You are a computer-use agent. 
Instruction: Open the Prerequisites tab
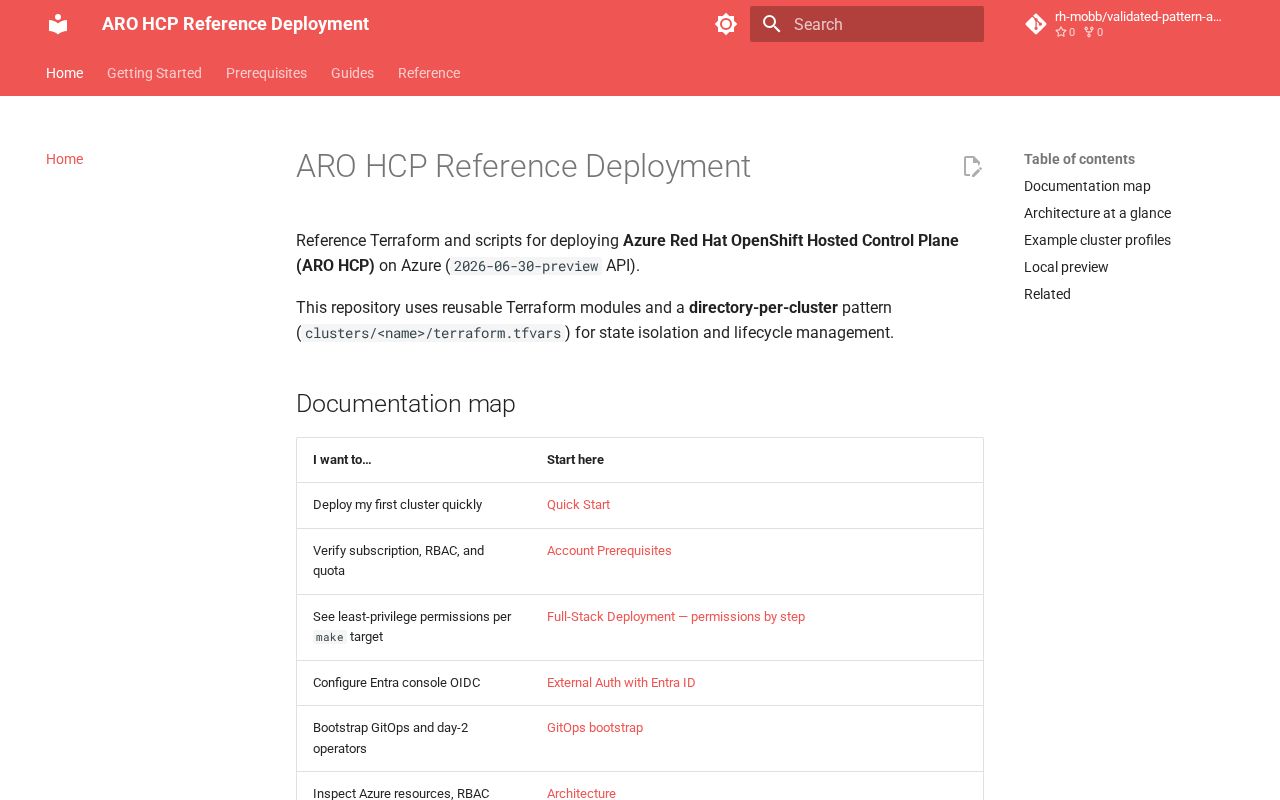click(266, 73)
